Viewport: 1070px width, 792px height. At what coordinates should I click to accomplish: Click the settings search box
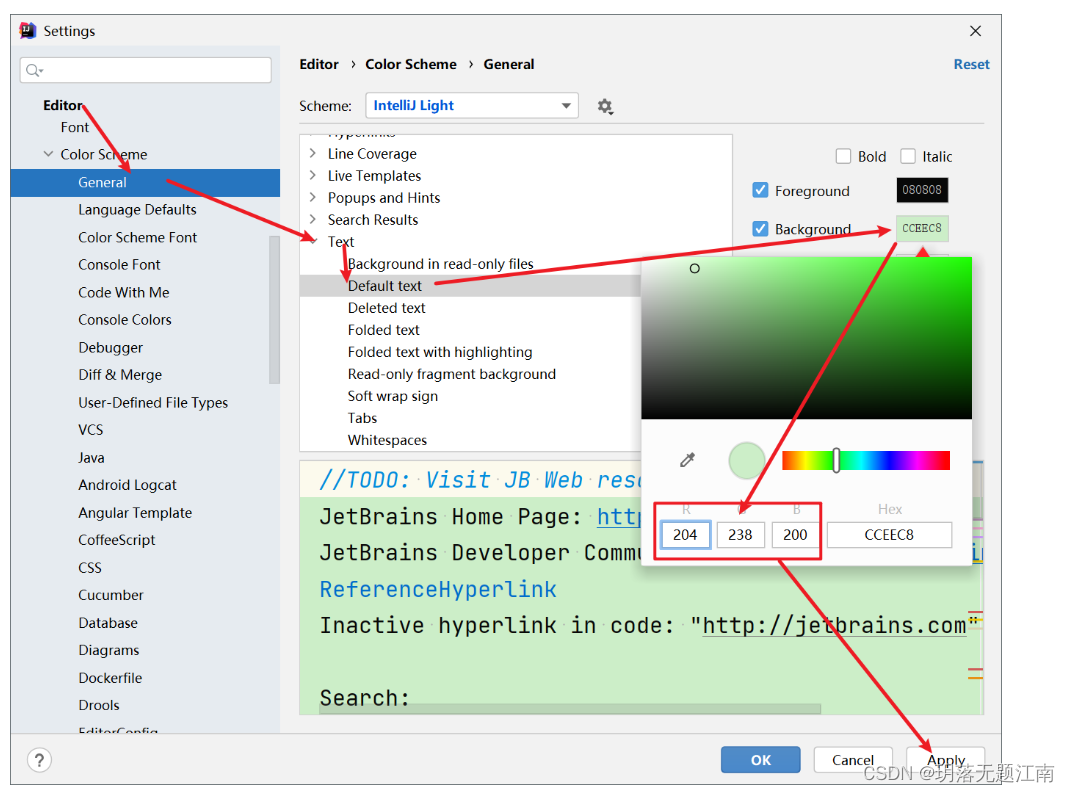click(145, 70)
